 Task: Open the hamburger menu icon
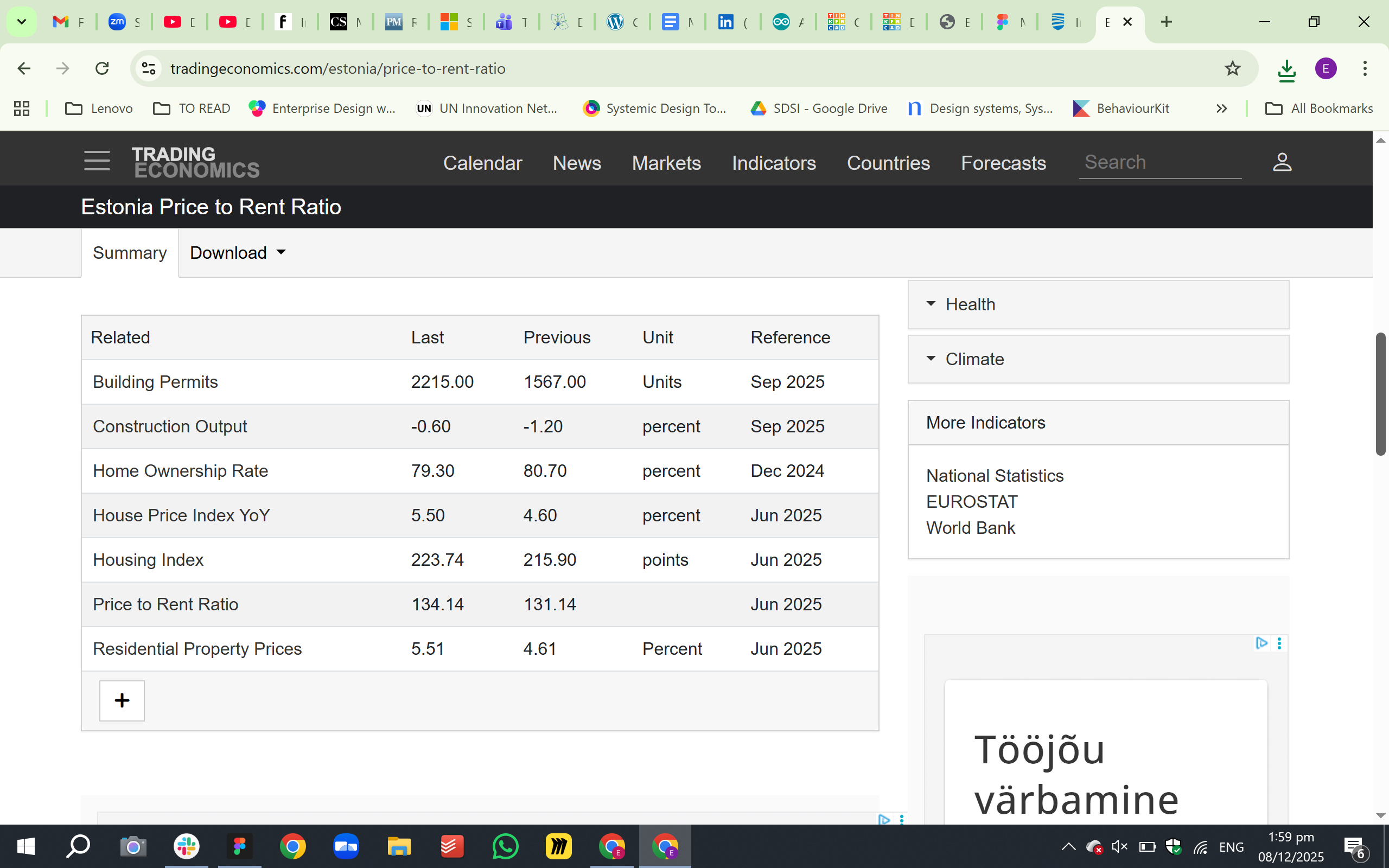pos(97,161)
